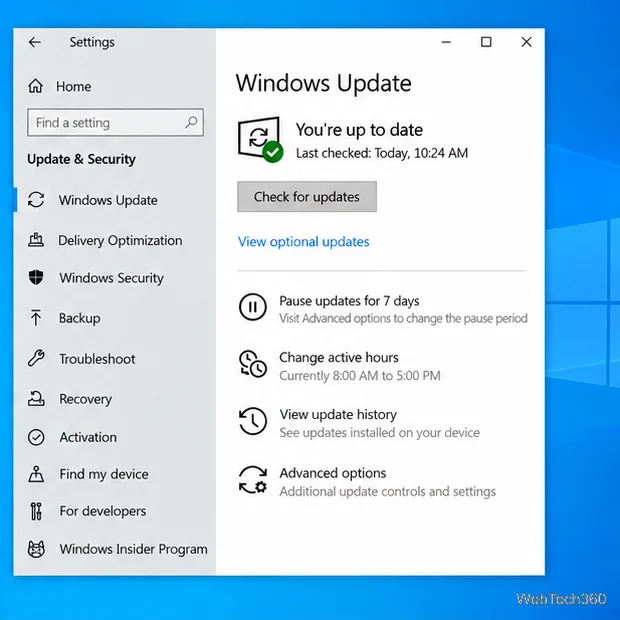This screenshot has width=620, height=620.
Task: Open View optional updates link
Action: (303, 242)
